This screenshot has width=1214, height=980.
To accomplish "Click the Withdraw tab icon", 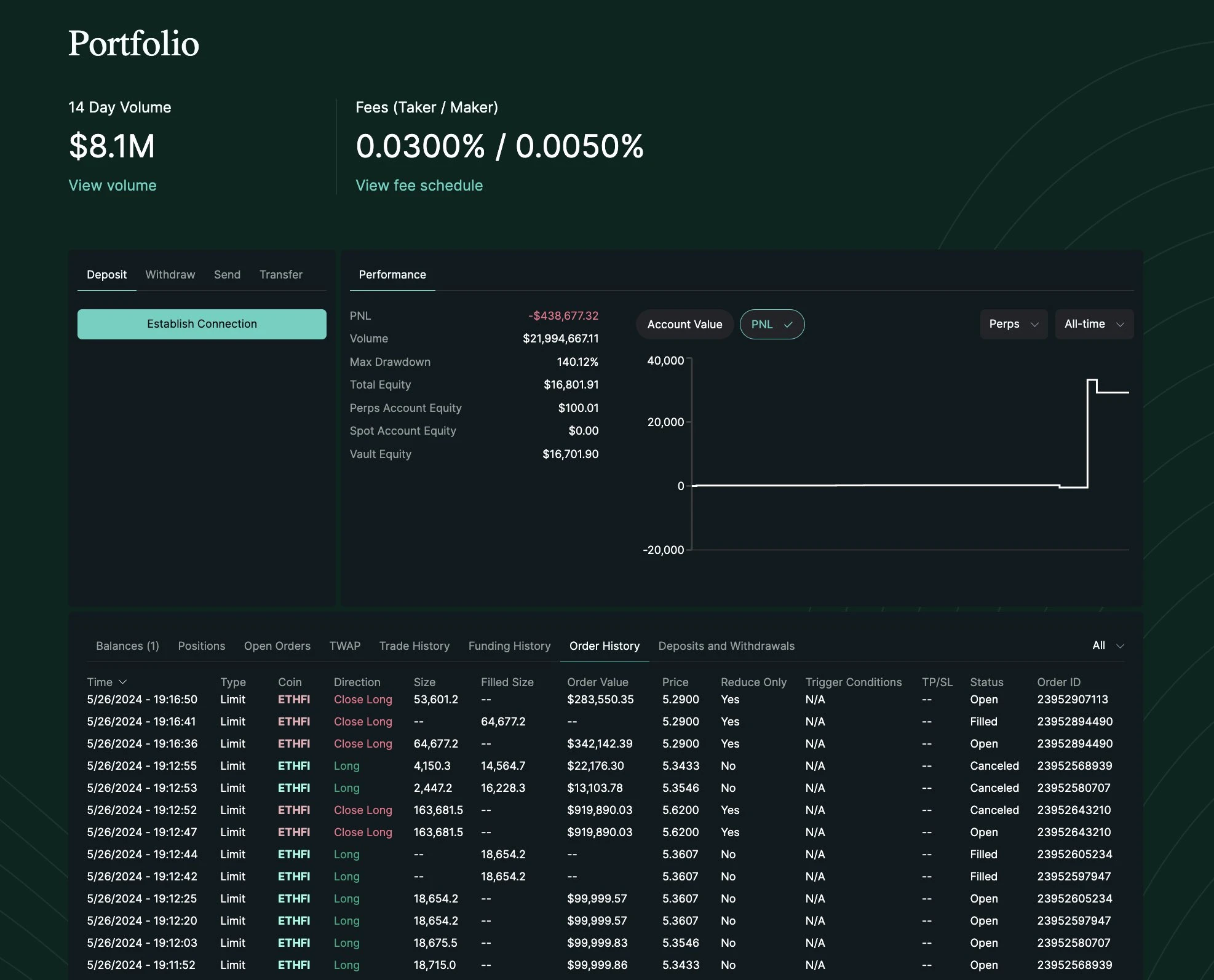I will (x=169, y=274).
